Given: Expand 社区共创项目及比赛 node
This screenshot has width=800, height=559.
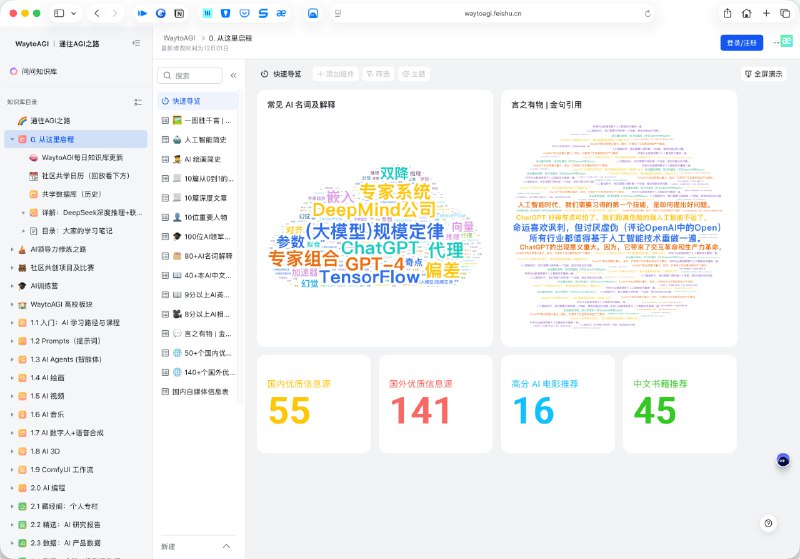Looking at the screenshot, I should (x=12, y=268).
